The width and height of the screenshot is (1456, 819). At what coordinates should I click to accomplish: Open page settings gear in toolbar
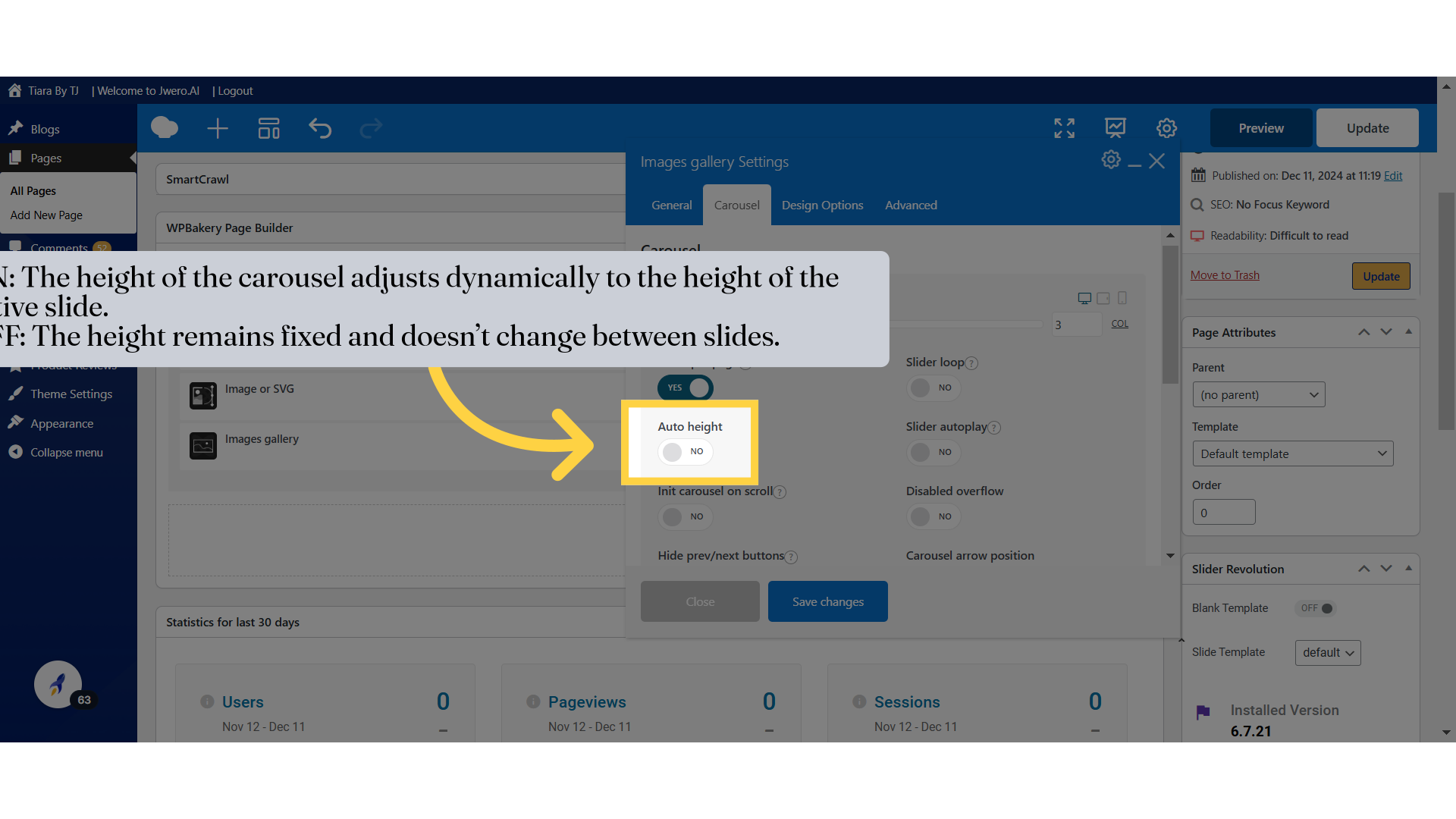[1166, 128]
